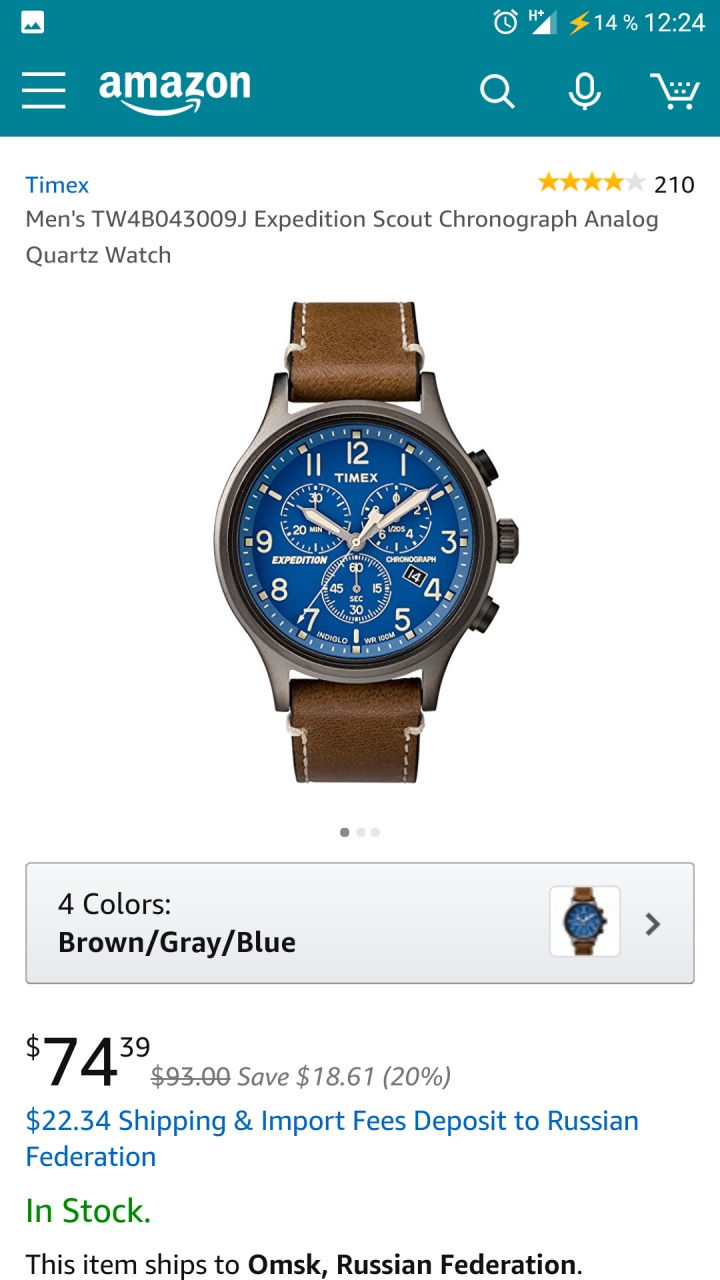720x1280 pixels.
Task: Activate voice search microphone icon
Action: pos(585,90)
